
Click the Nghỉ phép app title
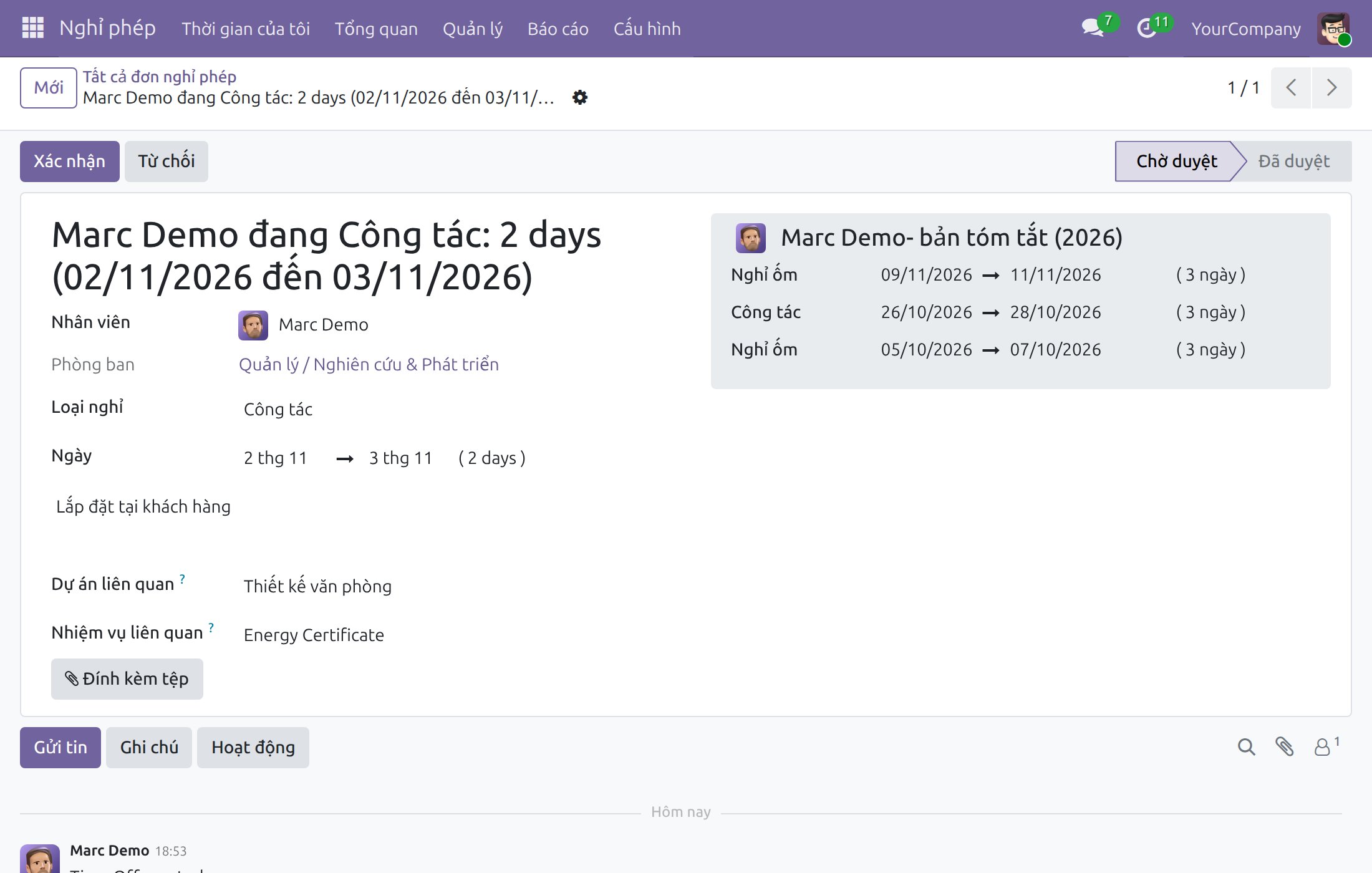point(107,28)
